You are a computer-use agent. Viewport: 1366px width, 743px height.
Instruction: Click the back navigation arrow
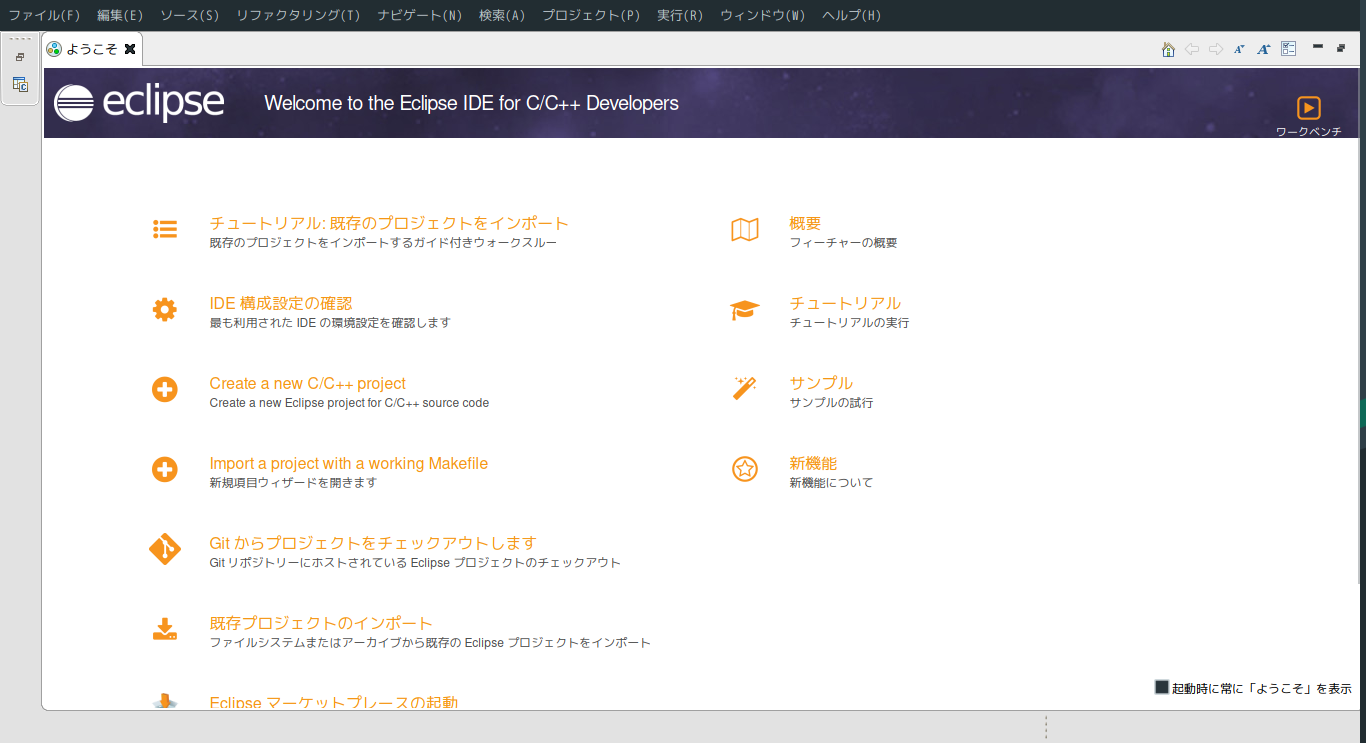pos(1192,49)
